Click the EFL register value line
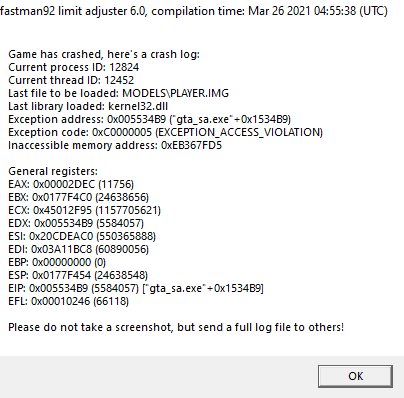This screenshot has height=398, width=404. tap(68, 301)
